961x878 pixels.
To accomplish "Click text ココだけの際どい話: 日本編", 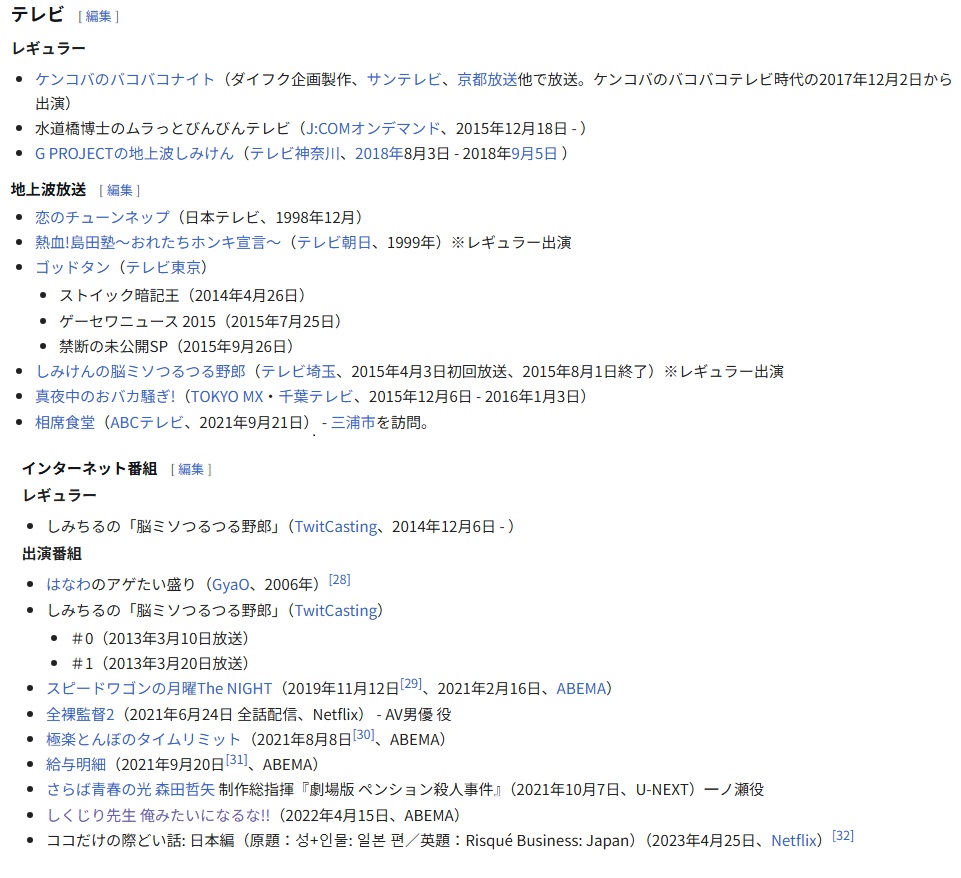I will (x=140, y=841).
